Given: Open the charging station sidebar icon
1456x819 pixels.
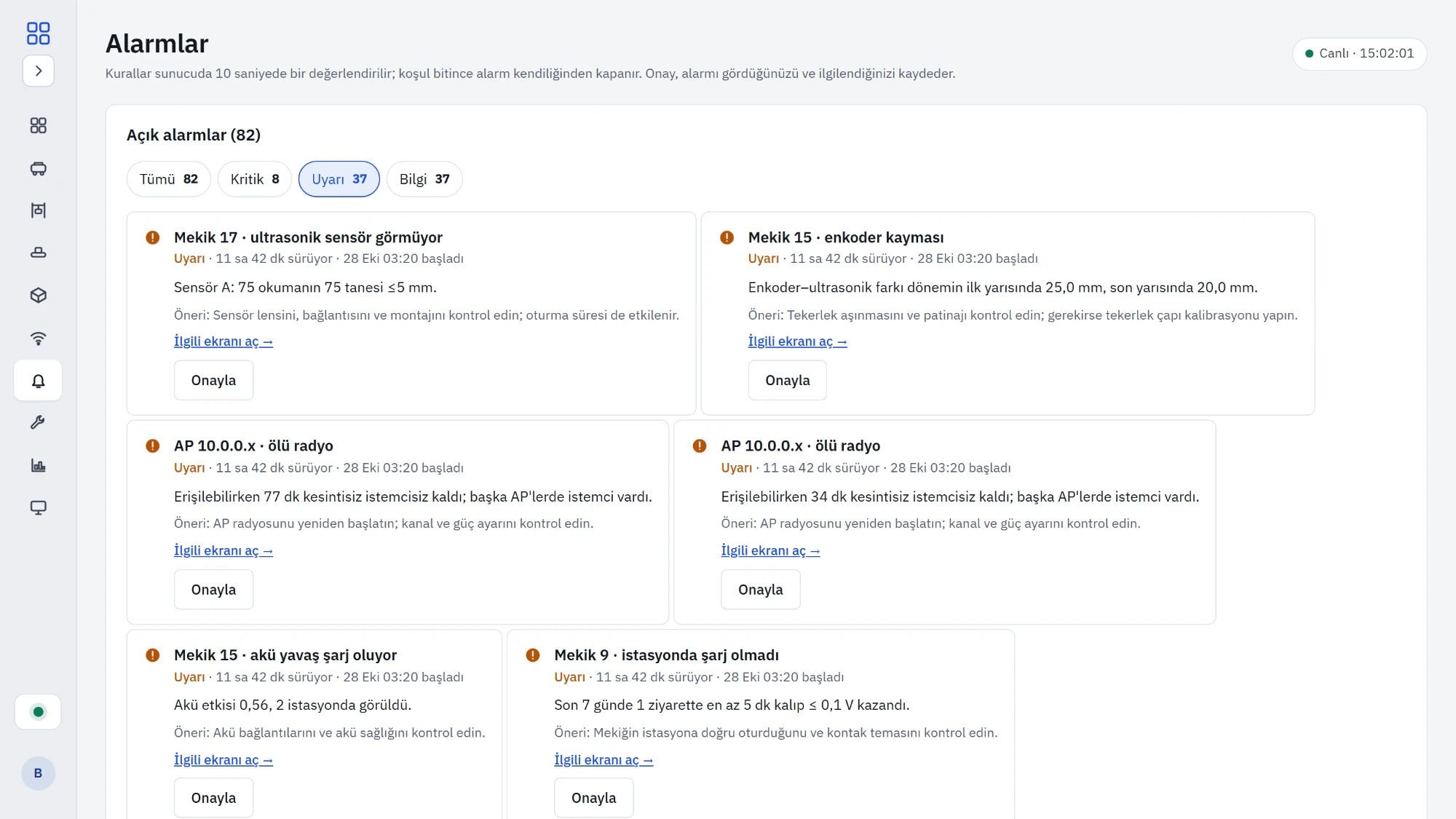Looking at the screenshot, I should [x=39, y=253].
